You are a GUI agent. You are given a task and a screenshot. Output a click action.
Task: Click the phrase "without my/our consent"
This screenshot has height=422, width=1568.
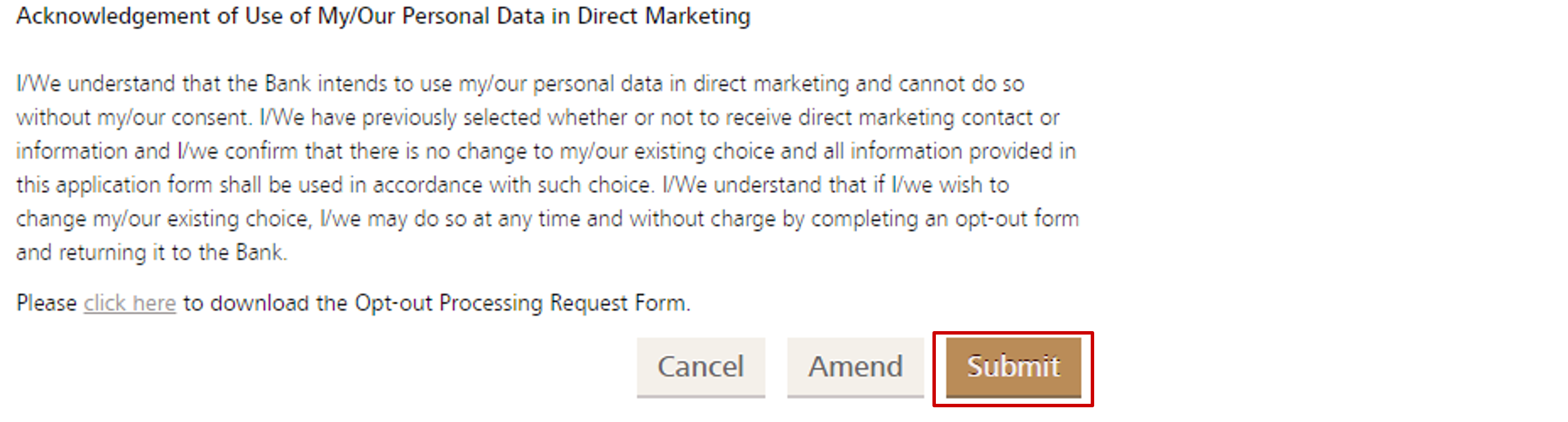[x=133, y=117]
